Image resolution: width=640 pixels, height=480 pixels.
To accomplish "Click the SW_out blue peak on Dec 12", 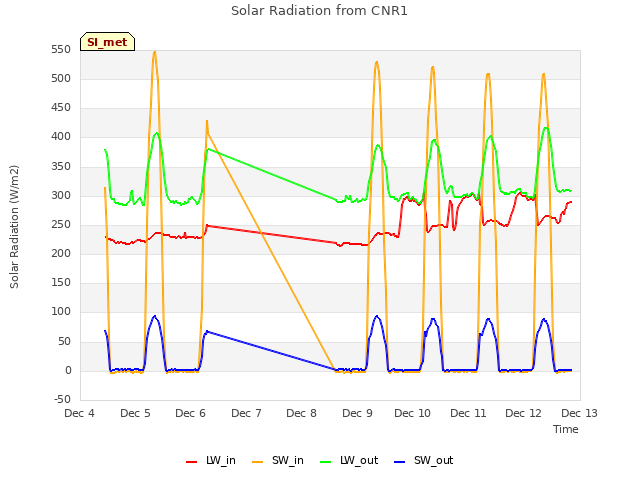I will click(544, 319).
